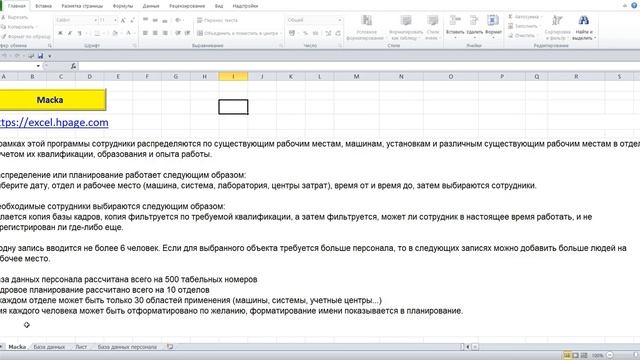Screen dimensions: 640x360
Task: Center cell text horizontally
Action: (155, 33)
